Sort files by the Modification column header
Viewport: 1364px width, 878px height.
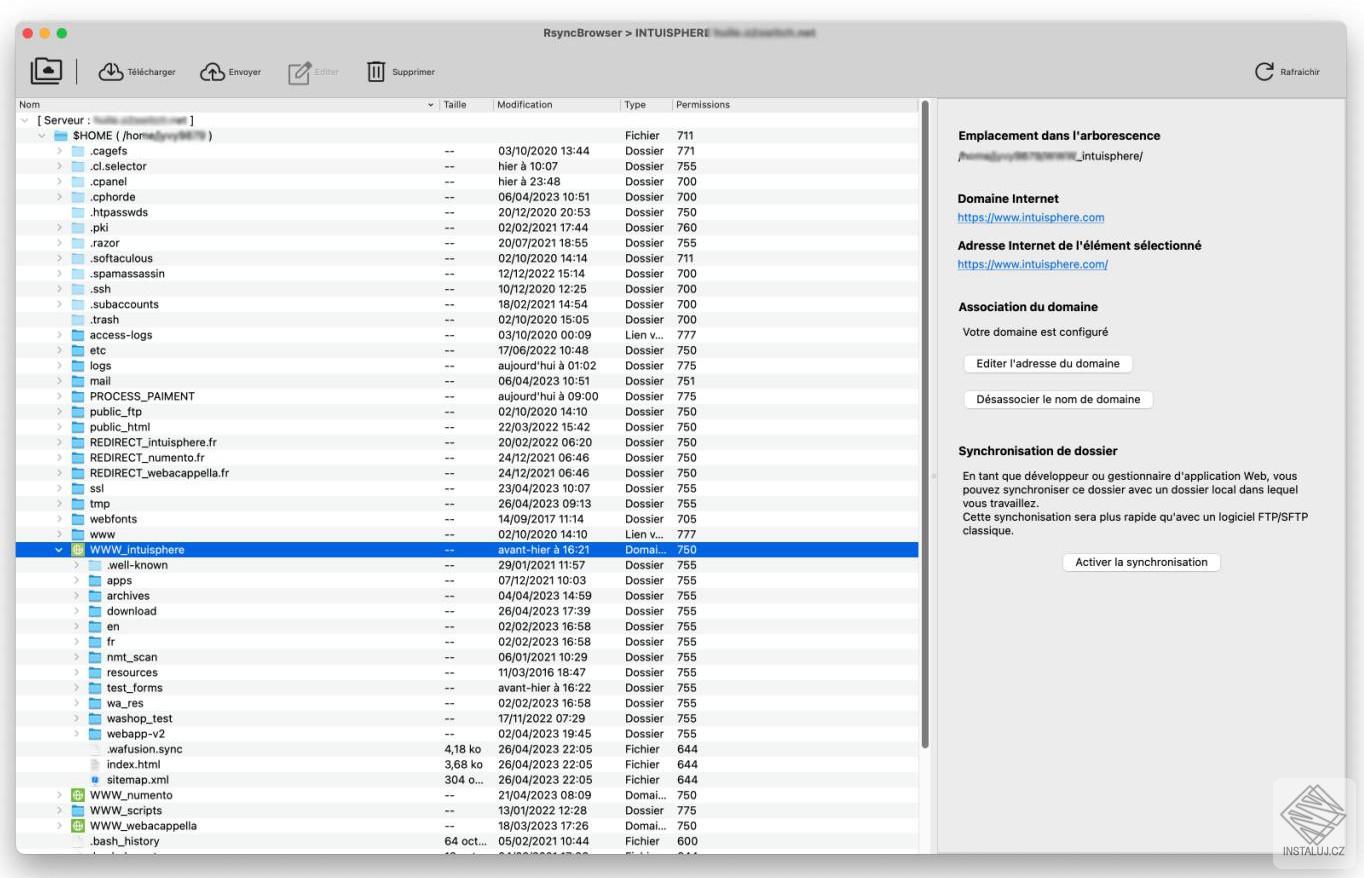coord(525,104)
